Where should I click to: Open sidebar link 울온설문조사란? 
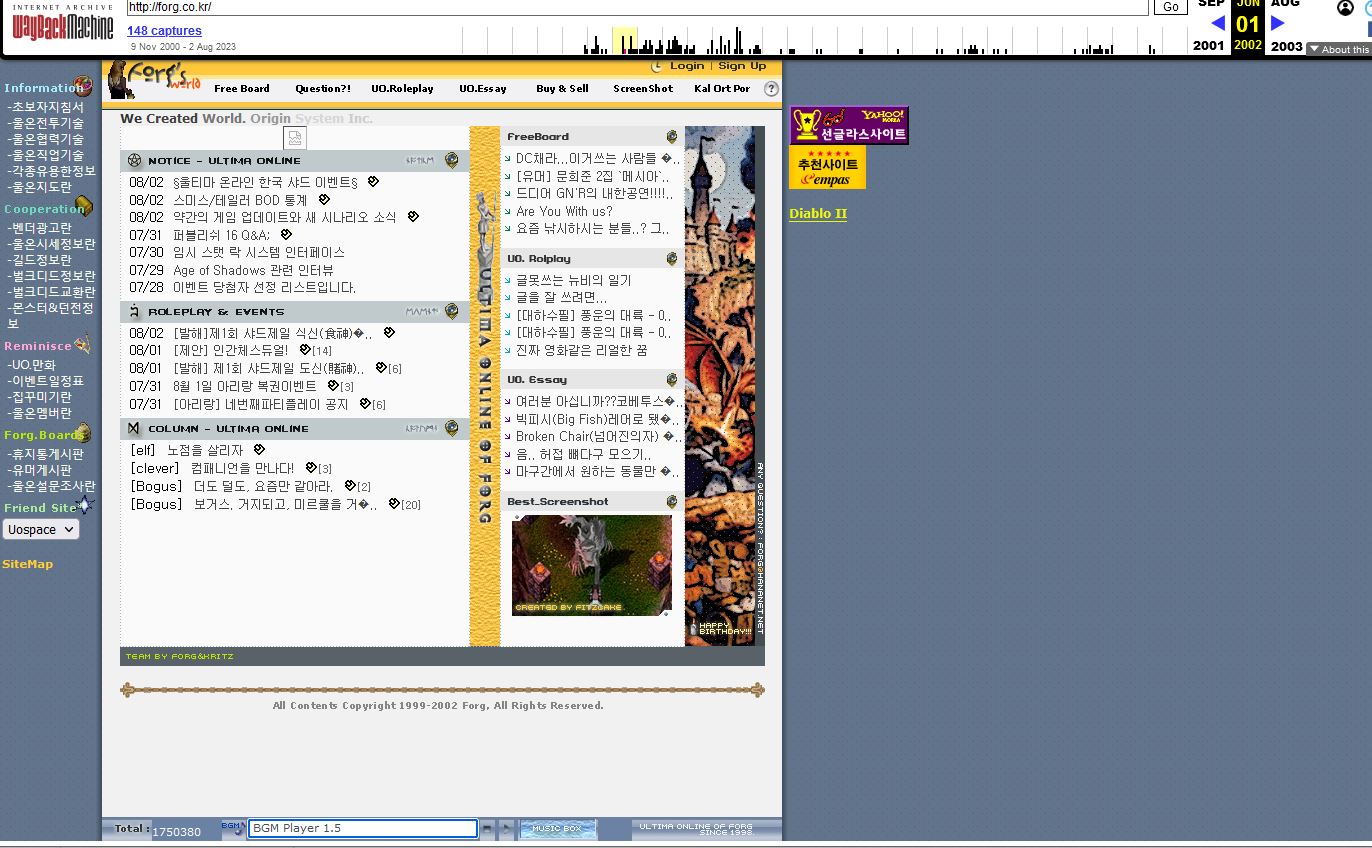(x=53, y=486)
